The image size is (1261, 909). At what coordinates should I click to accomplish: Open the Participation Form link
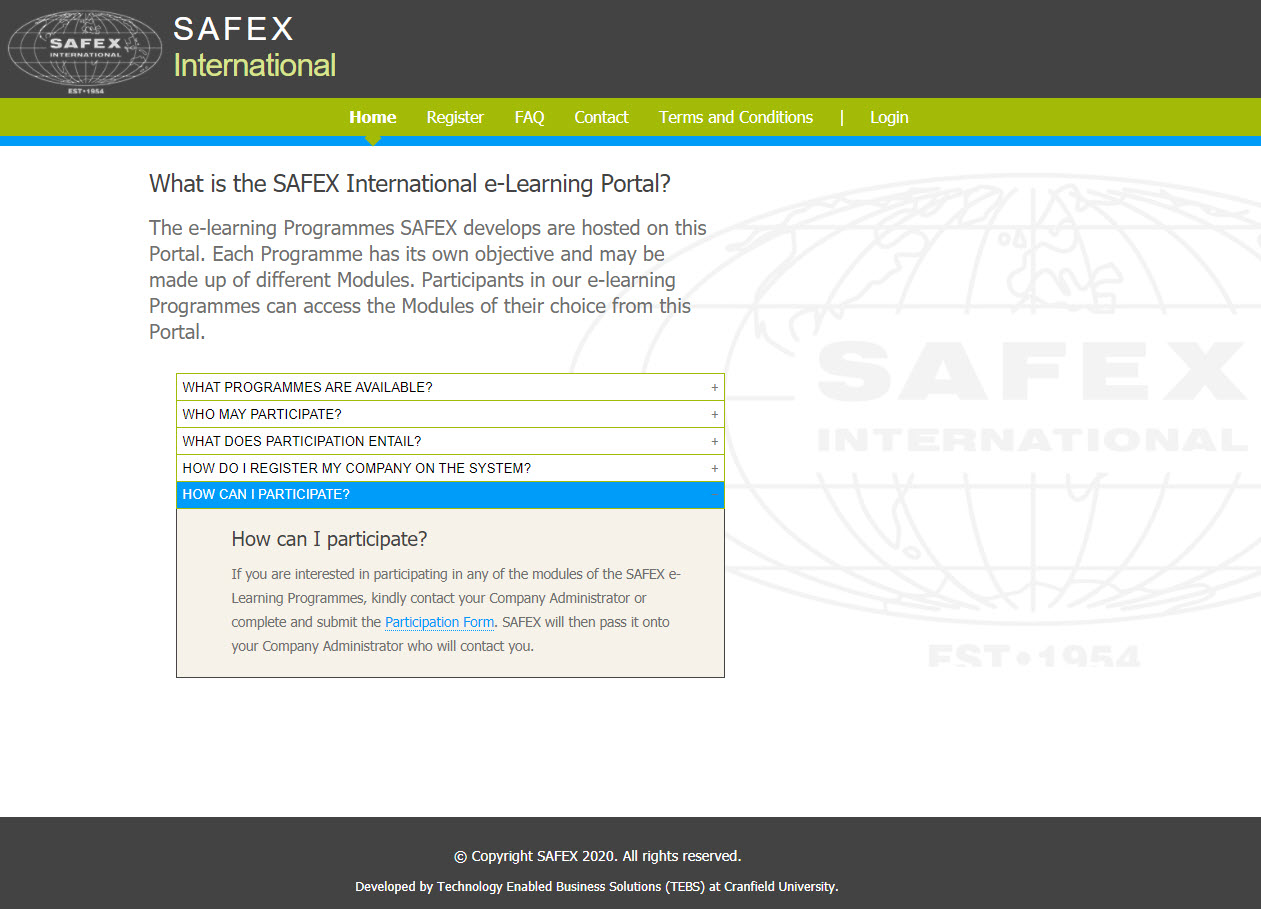pos(439,622)
